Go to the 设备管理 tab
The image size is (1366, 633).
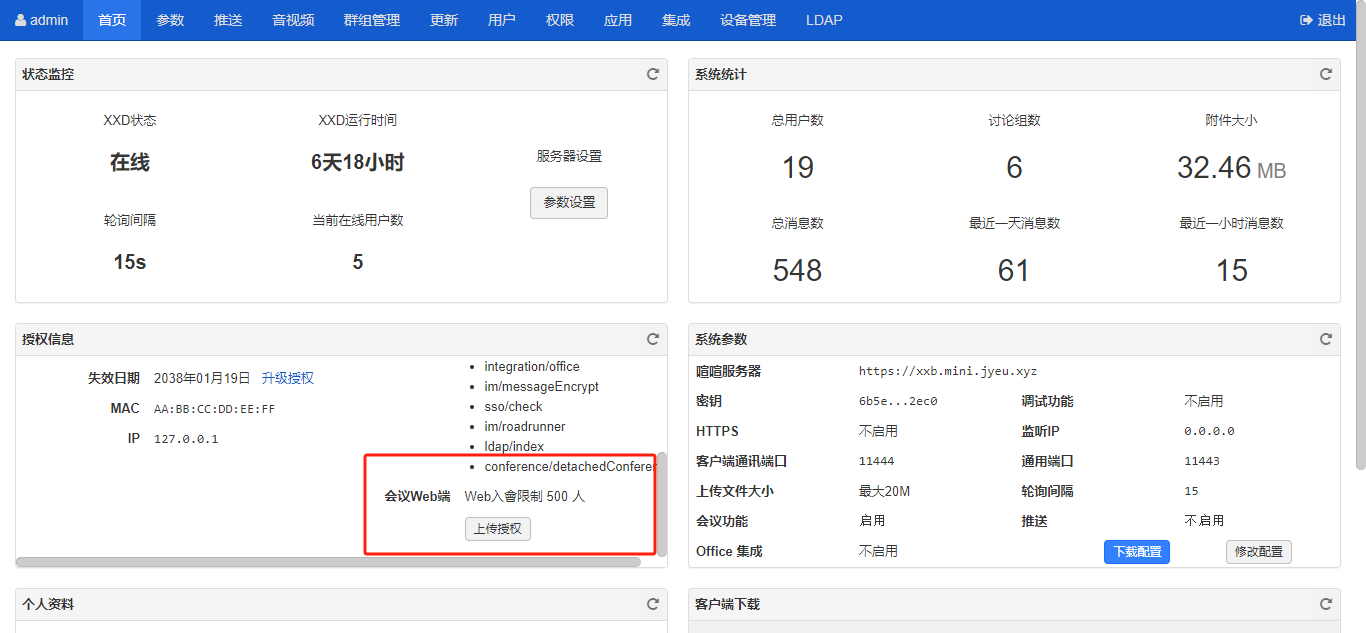pyautogui.click(x=747, y=20)
